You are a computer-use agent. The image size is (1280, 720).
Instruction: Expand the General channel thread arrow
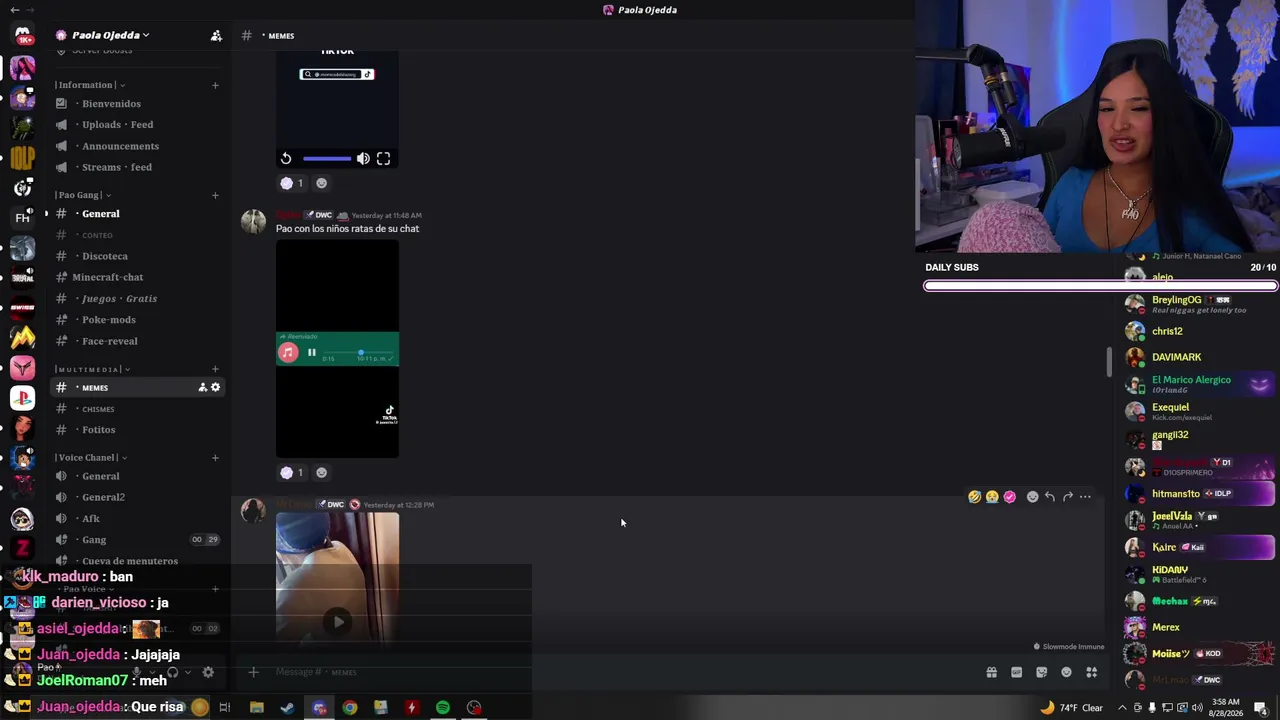tap(45, 213)
